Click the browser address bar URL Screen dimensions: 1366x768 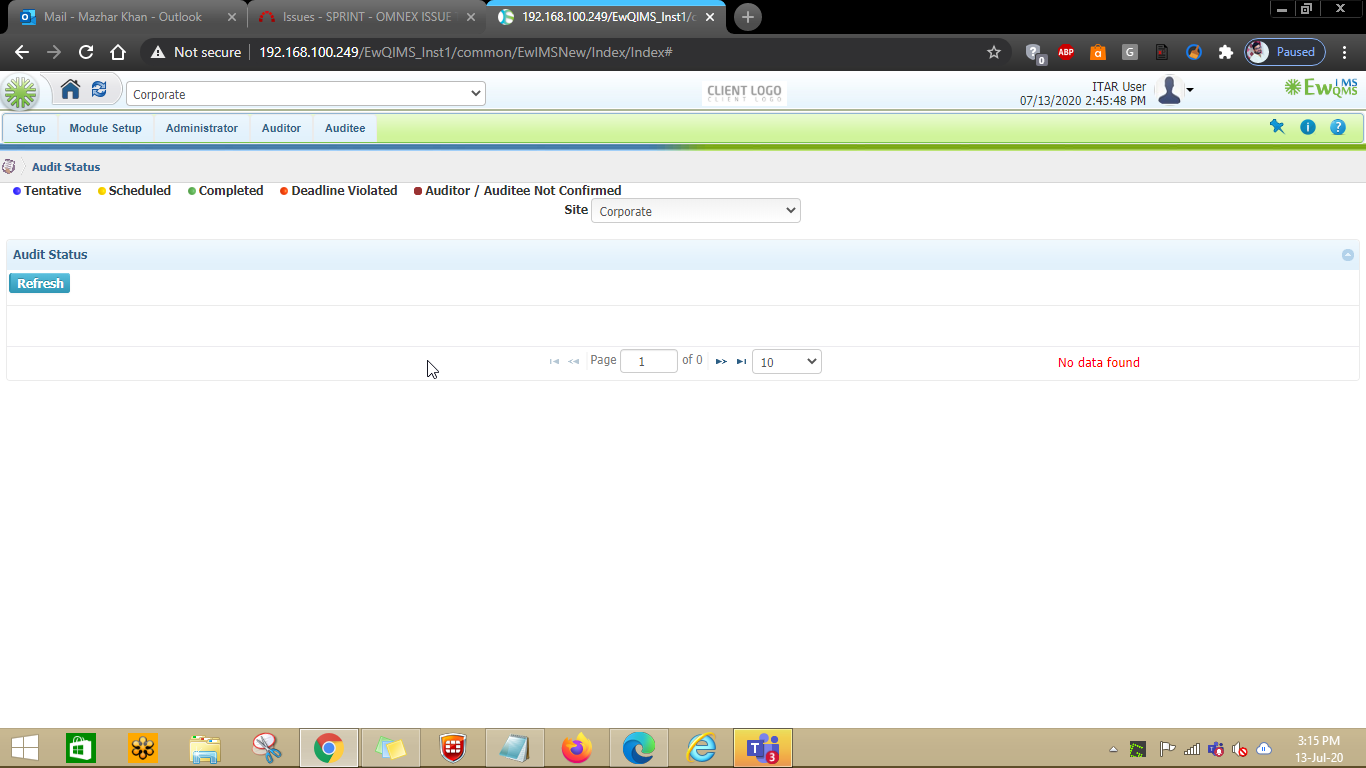(x=465, y=52)
